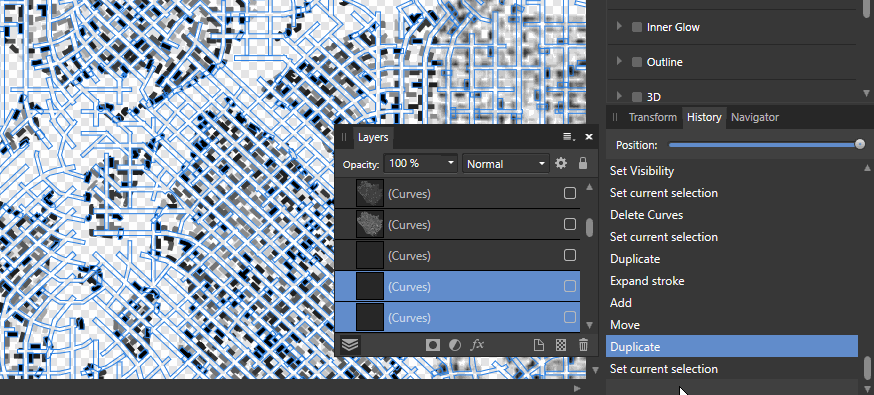Click Layers list scroll up arrow

pos(590,187)
